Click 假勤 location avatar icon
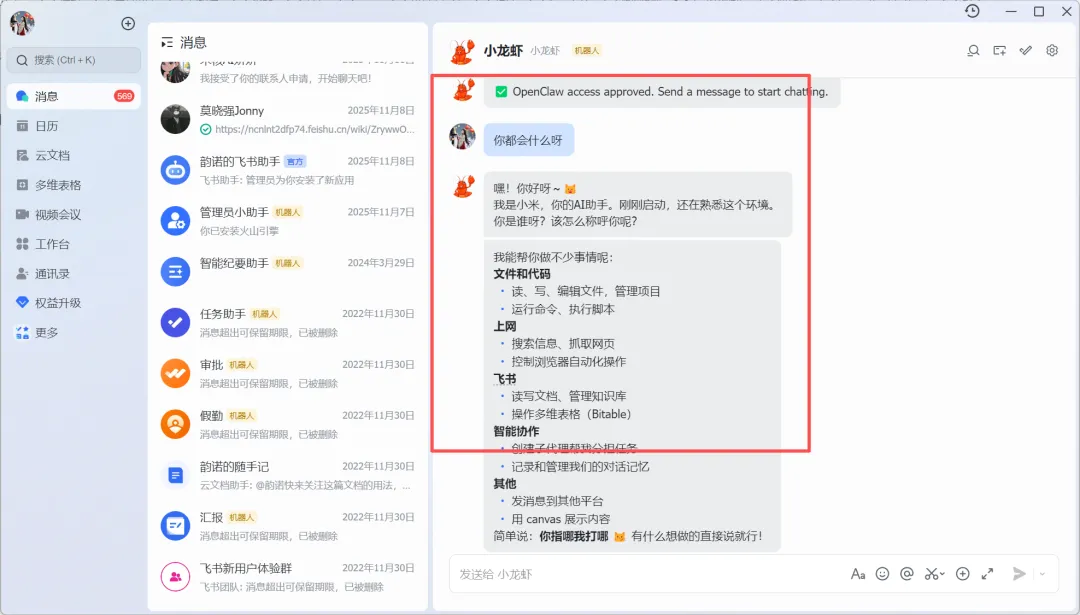The height and width of the screenshot is (615, 1080). point(176,424)
